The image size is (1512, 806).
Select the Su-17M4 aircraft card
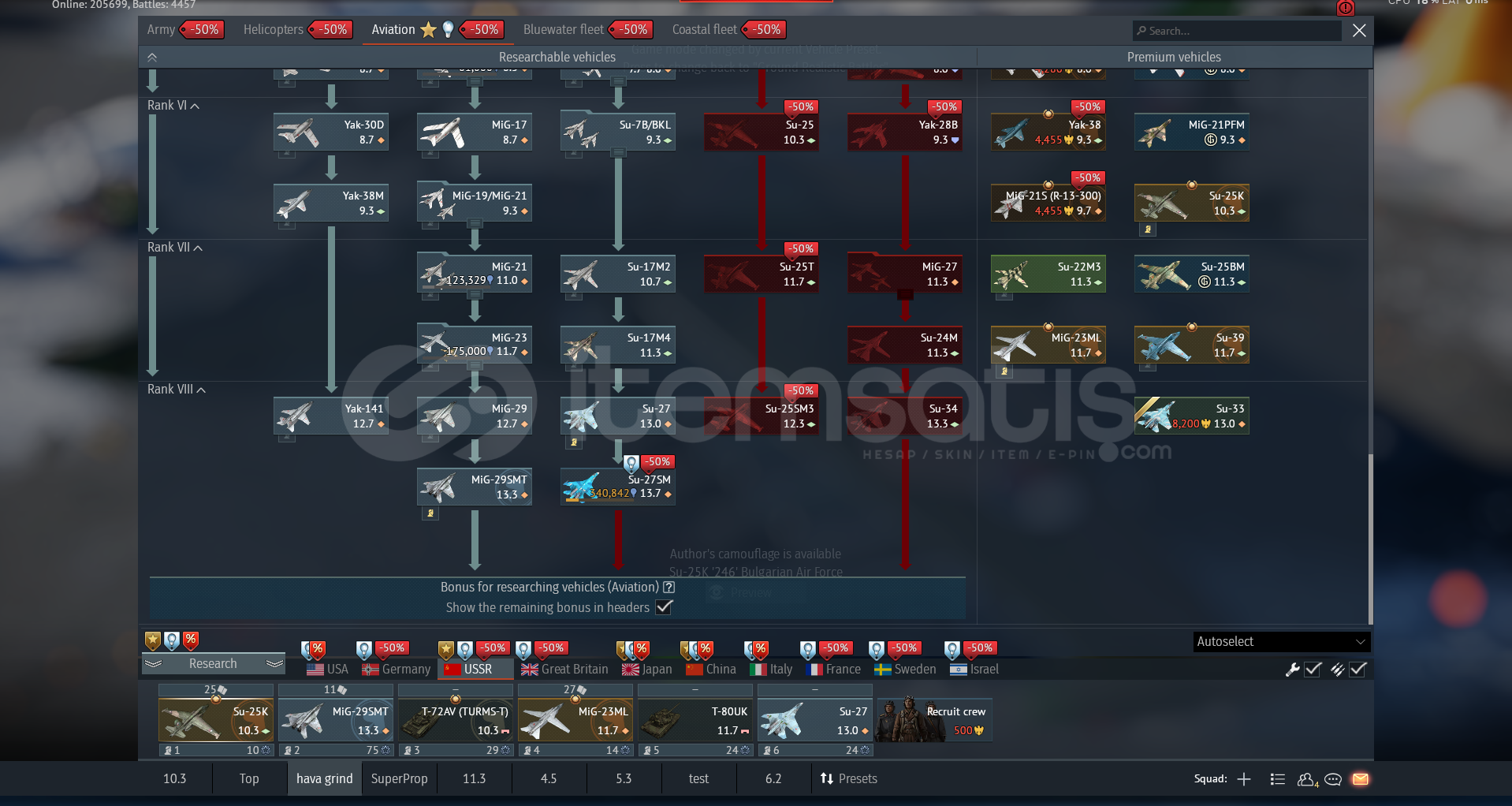tap(618, 345)
